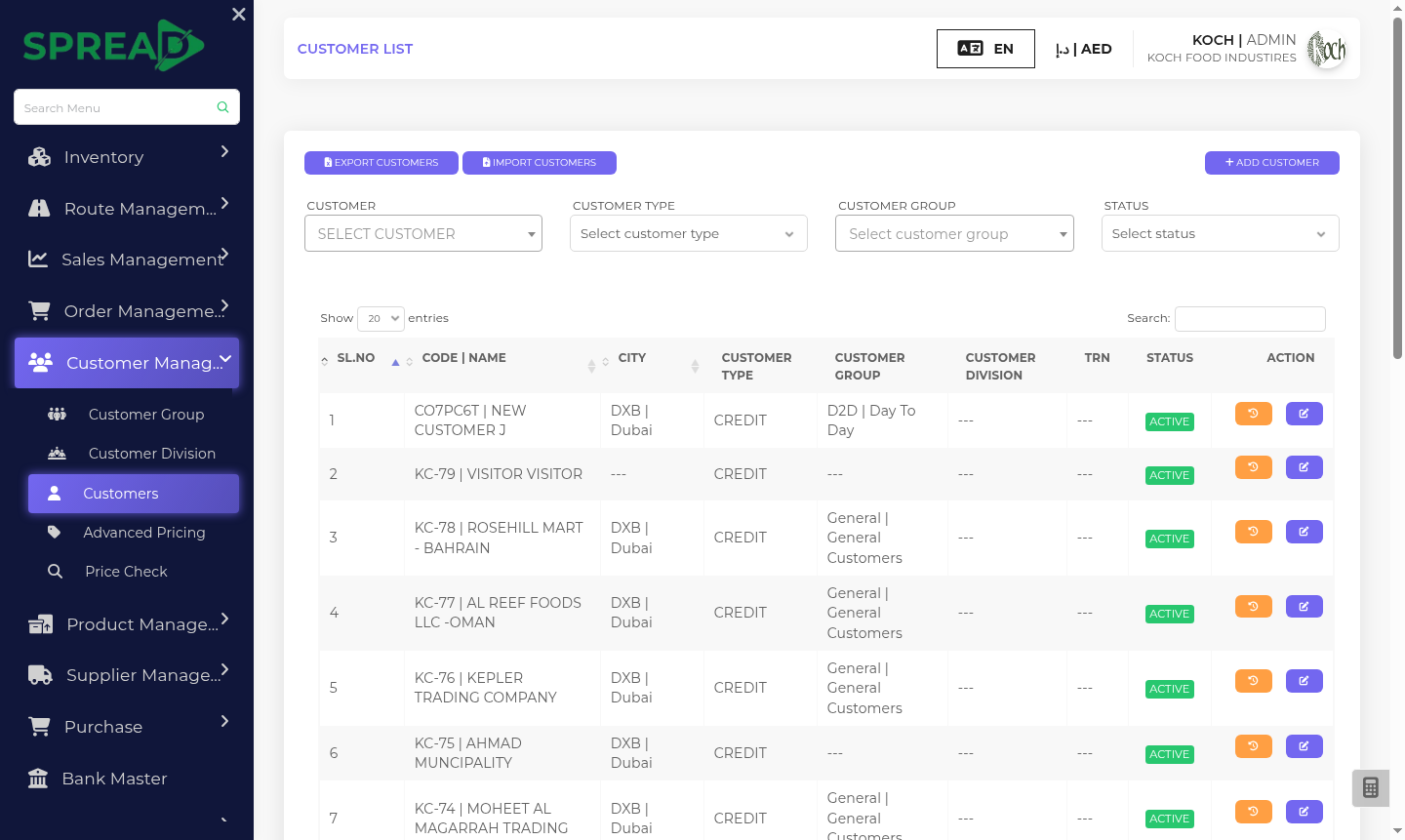1405x840 pixels.
Task: Open the Price Check submenu item
Action: click(x=134, y=572)
